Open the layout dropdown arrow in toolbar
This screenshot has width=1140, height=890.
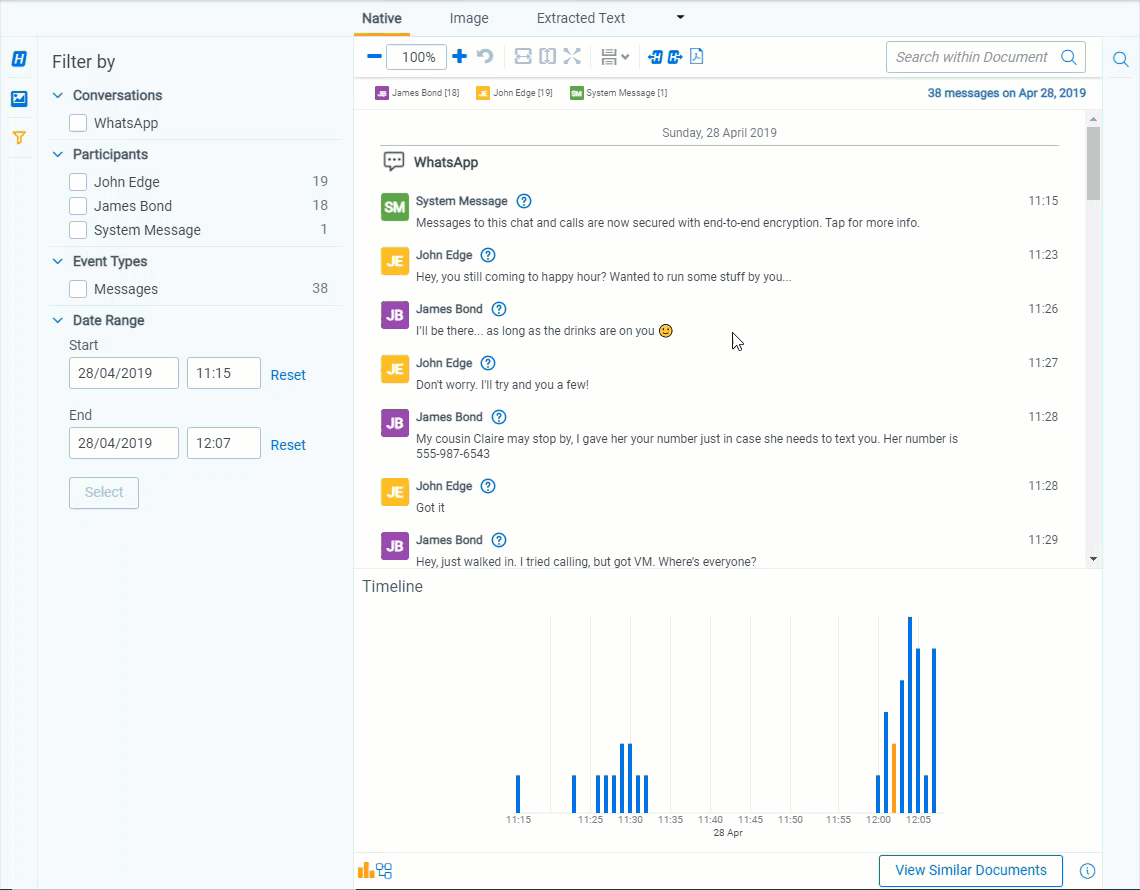625,58
